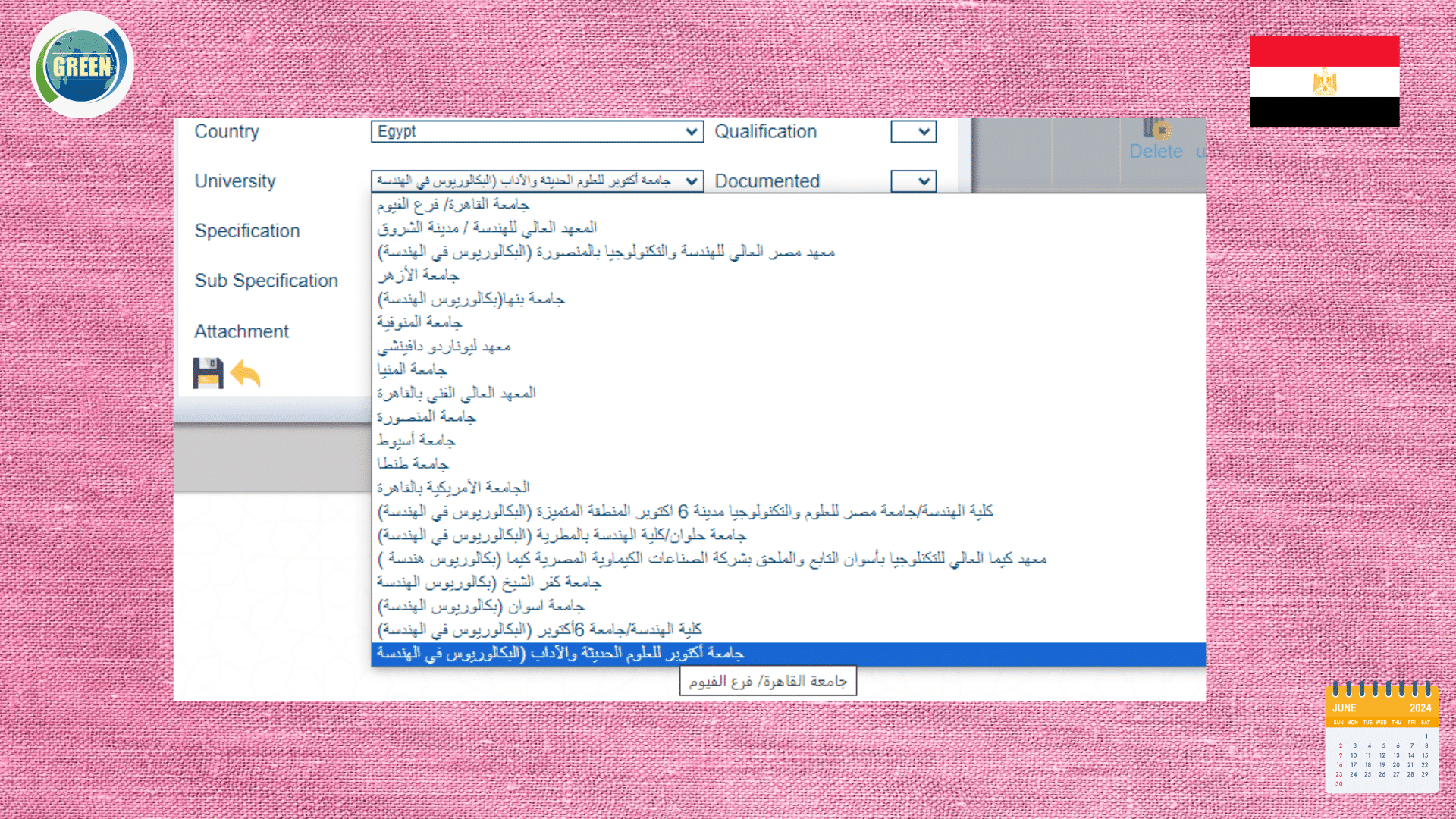
Task: Pick جامعة المنيا in dropdown list
Action: 412,369
